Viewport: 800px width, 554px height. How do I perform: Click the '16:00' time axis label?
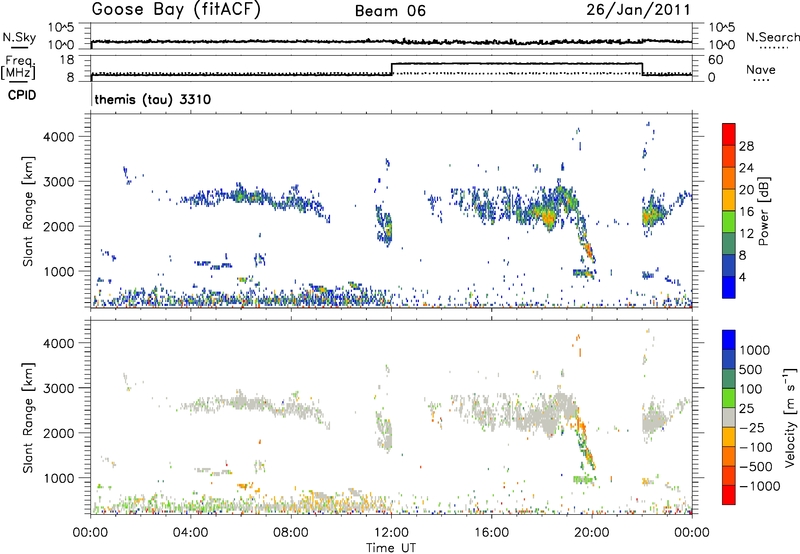pos(491,533)
